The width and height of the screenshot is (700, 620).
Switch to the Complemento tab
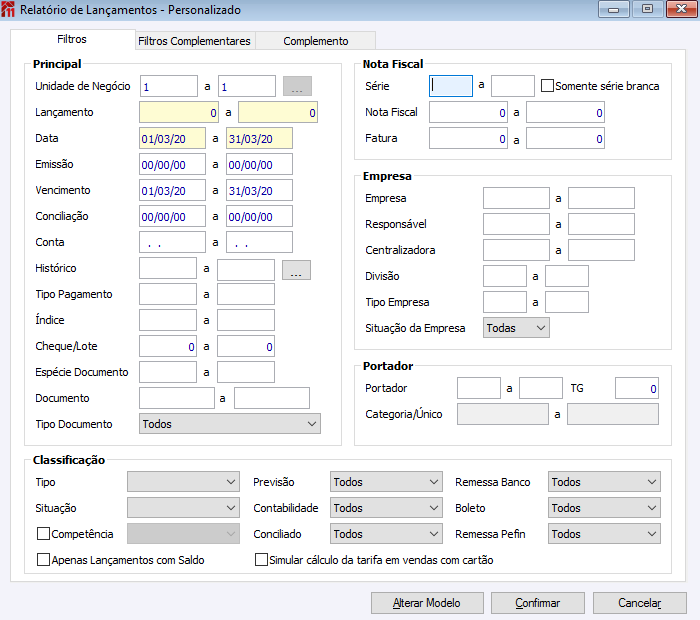pyautogui.click(x=316, y=41)
